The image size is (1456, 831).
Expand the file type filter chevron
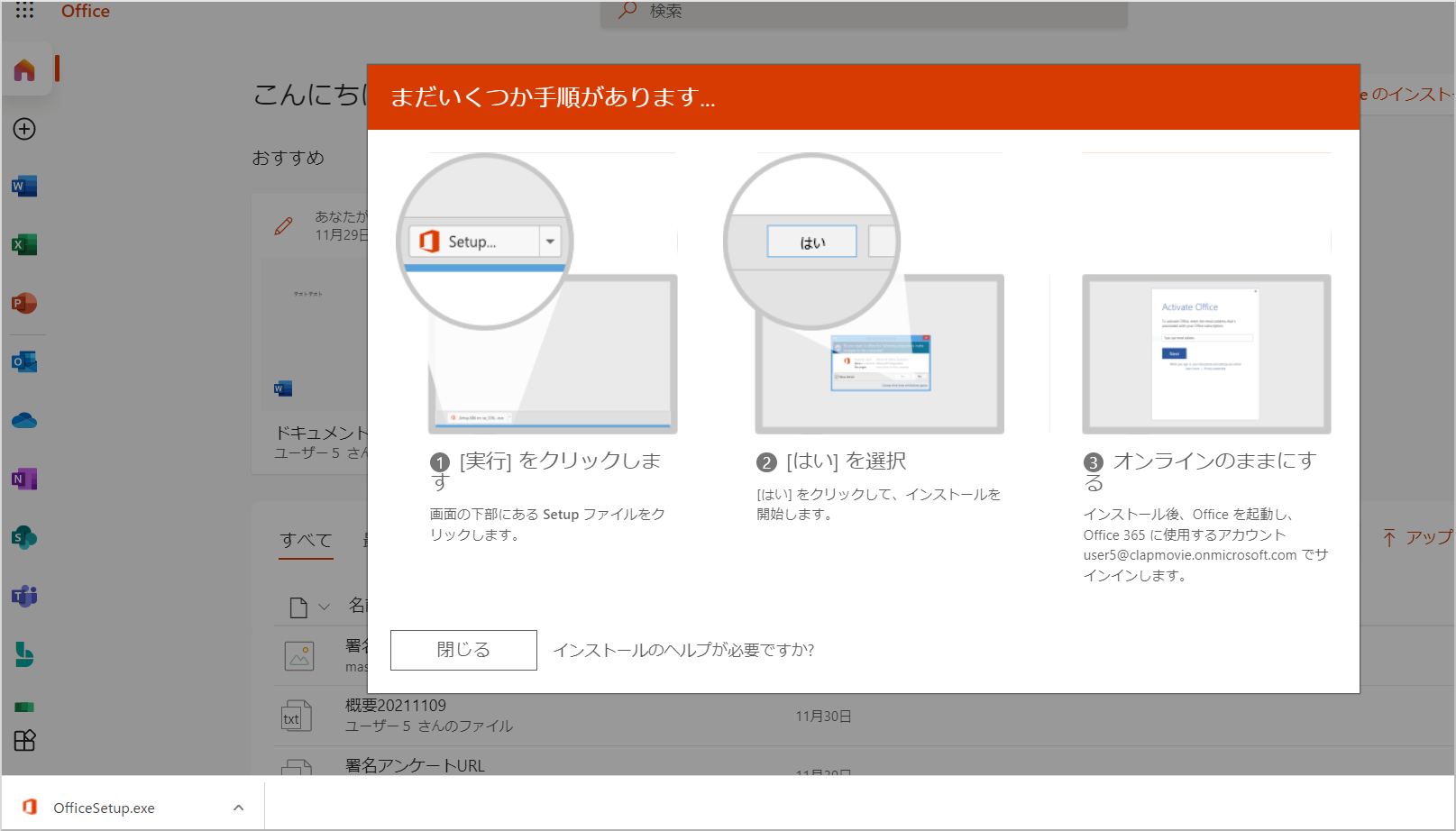[x=324, y=607]
